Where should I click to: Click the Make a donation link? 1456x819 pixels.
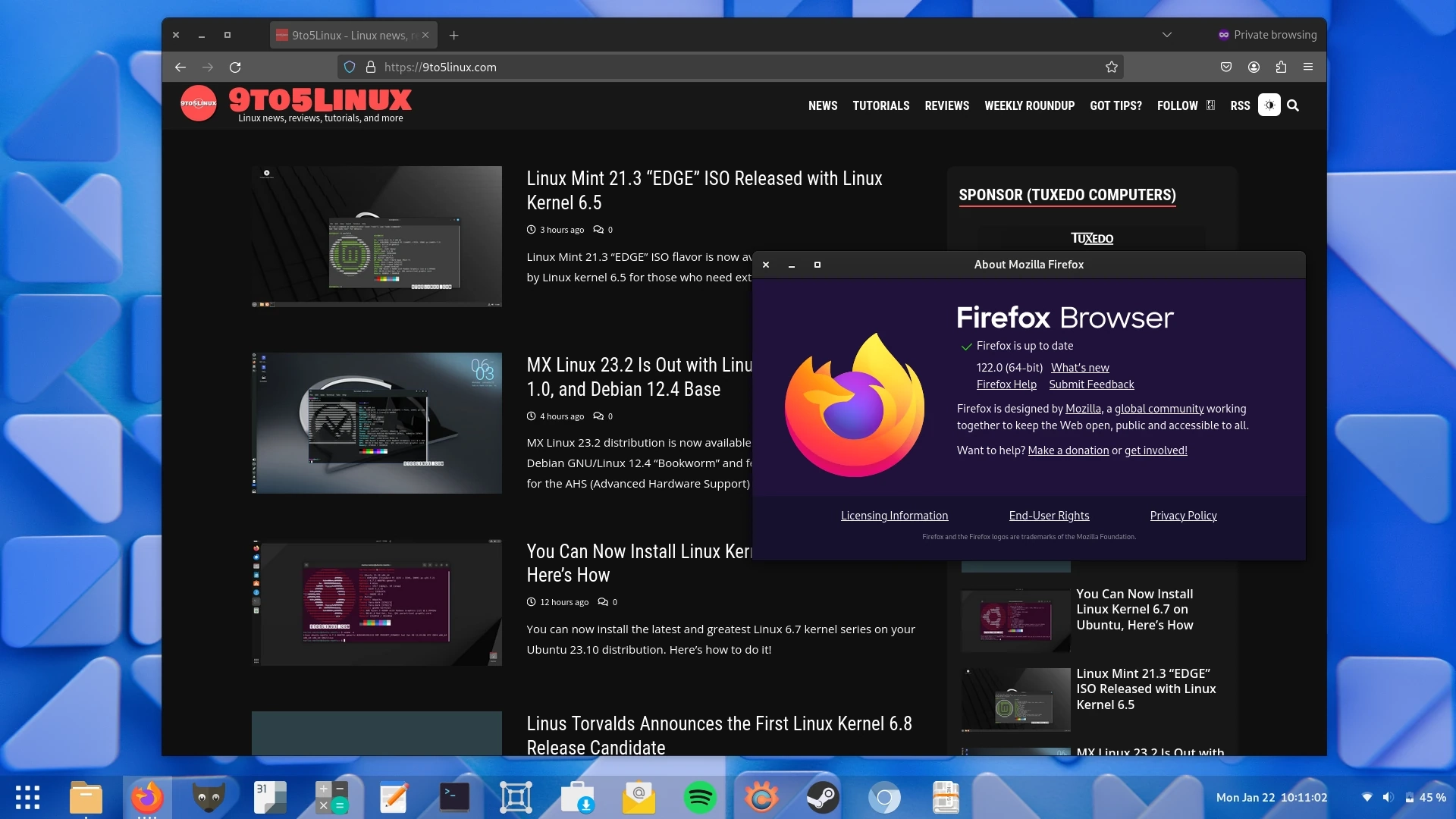(1068, 450)
